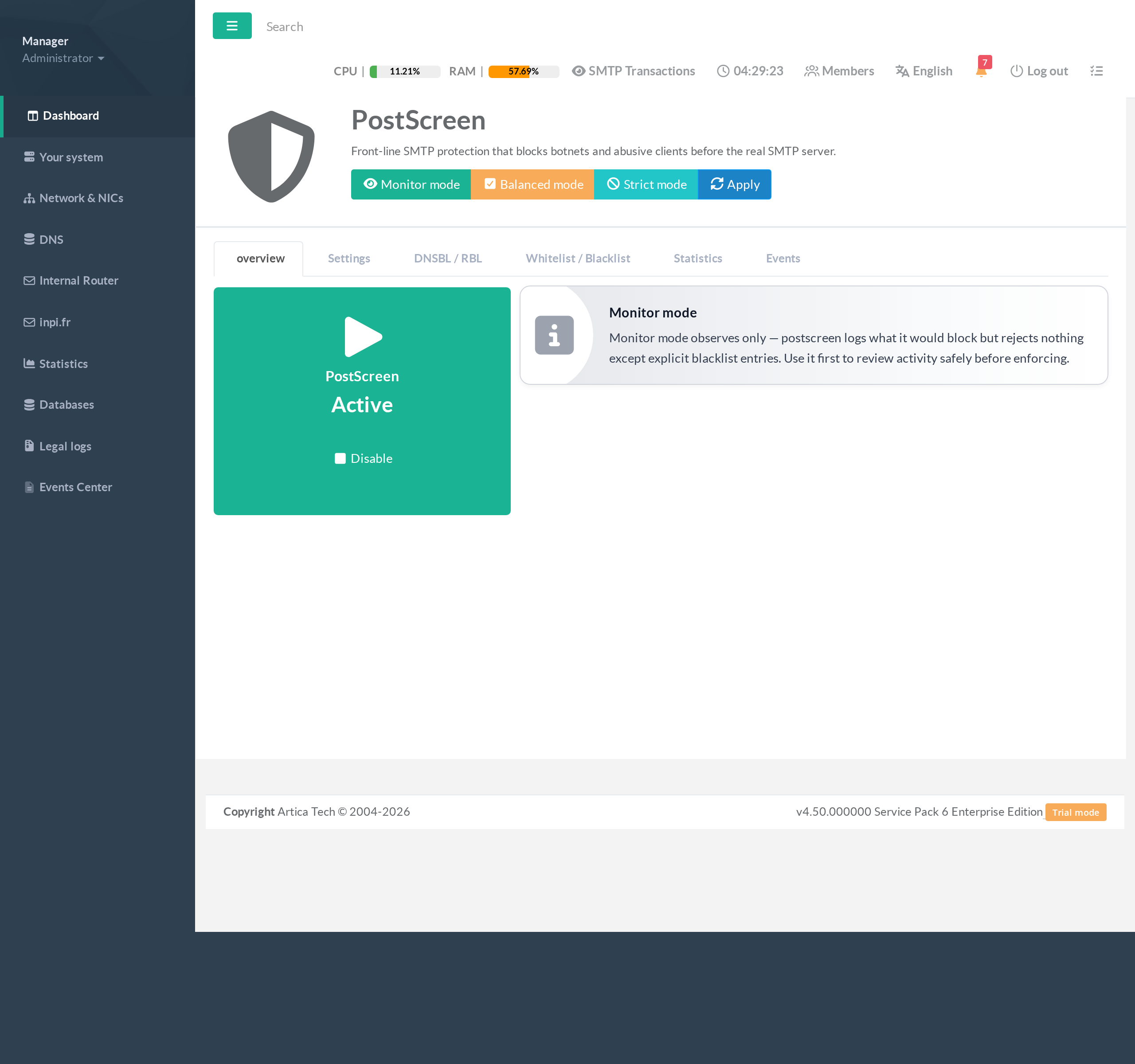Click the Search field
Screen dimensions: 1135x1064
click(284, 27)
